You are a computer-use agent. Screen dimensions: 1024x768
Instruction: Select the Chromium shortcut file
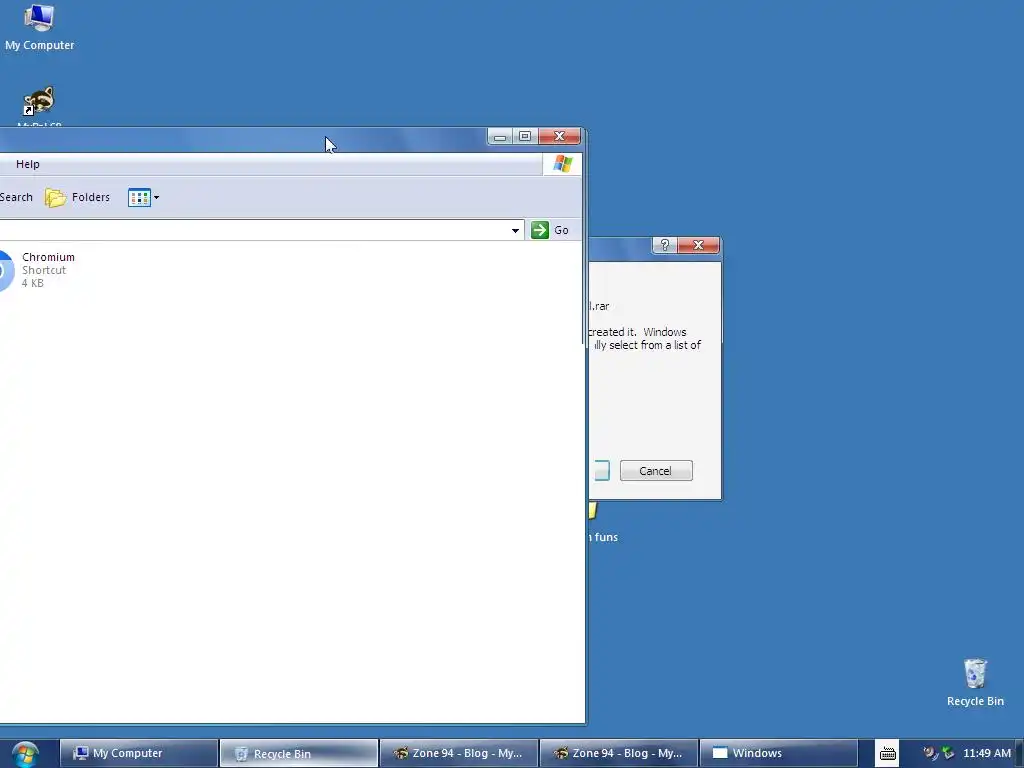38,270
